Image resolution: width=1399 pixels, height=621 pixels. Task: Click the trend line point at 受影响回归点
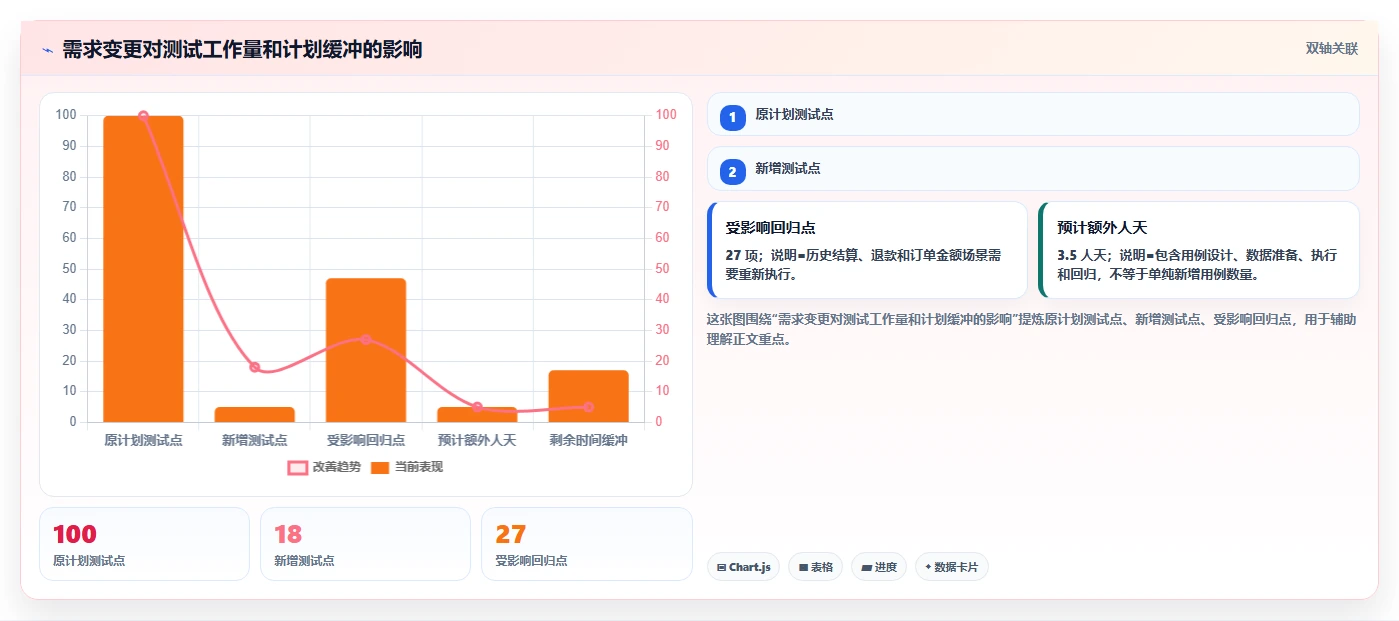coord(366,339)
